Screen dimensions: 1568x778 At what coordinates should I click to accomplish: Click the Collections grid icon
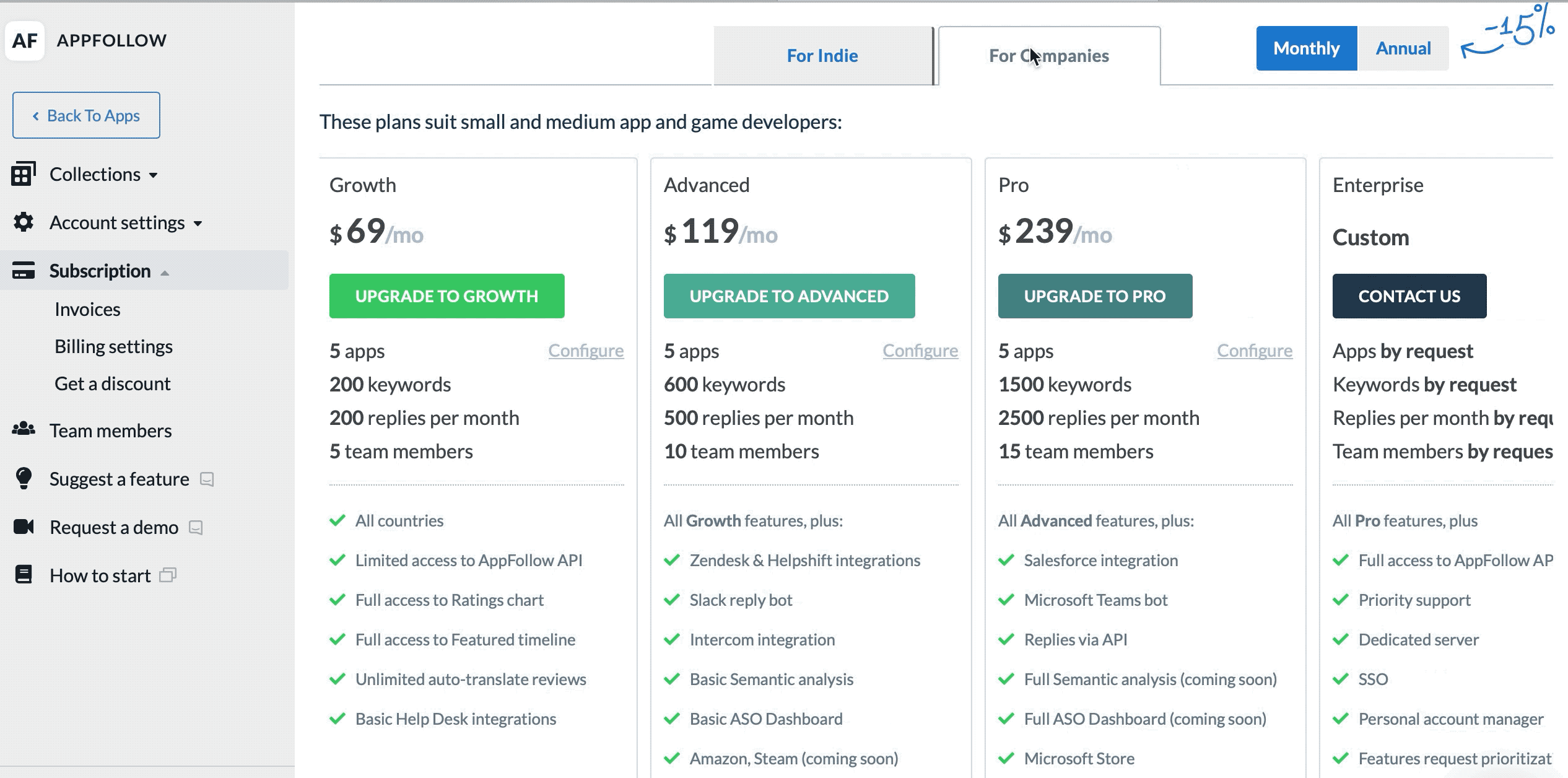click(24, 174)
